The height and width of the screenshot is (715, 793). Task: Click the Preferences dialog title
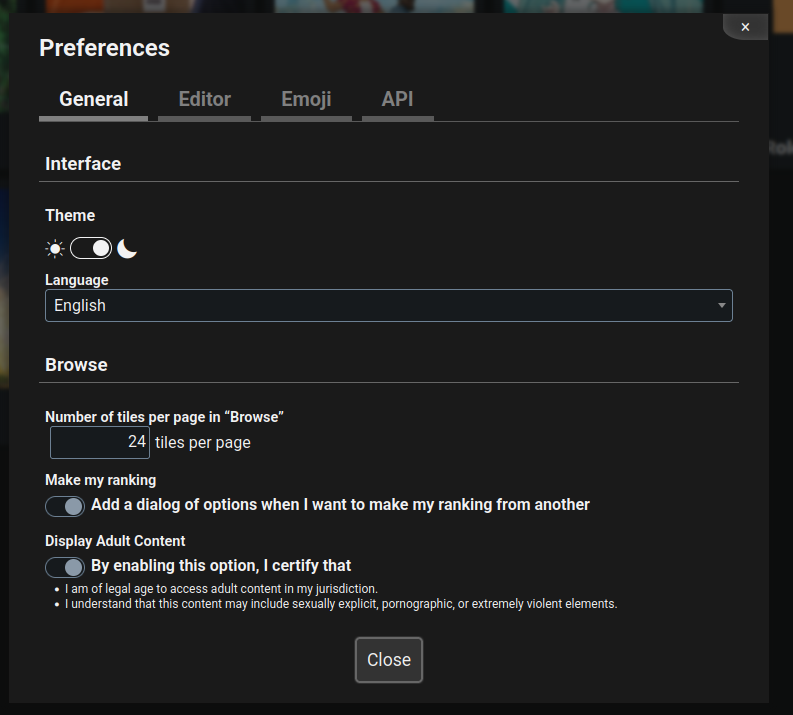click(105, 48)
